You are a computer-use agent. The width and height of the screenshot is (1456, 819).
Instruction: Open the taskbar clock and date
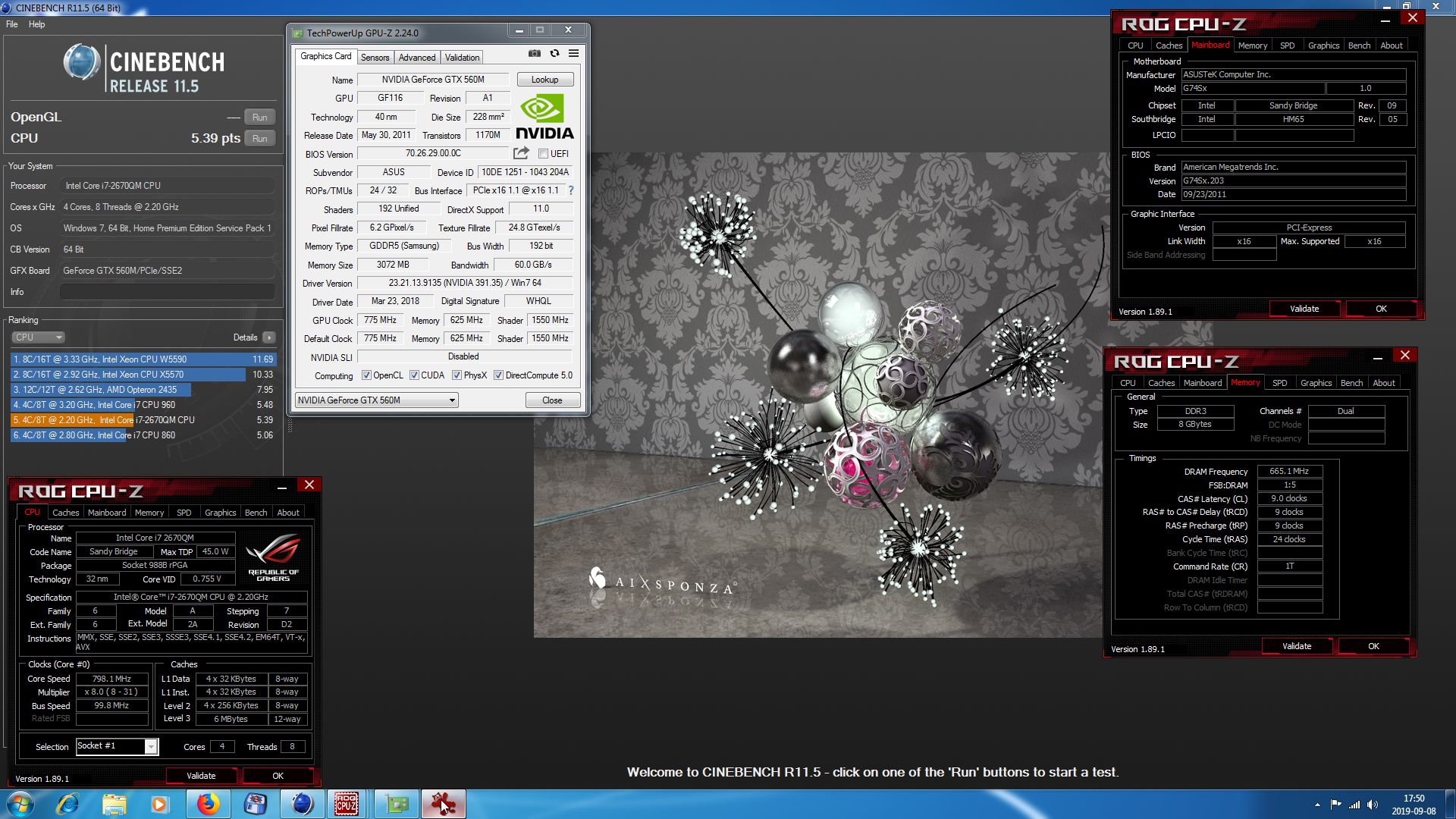[x=1414, y=805]
